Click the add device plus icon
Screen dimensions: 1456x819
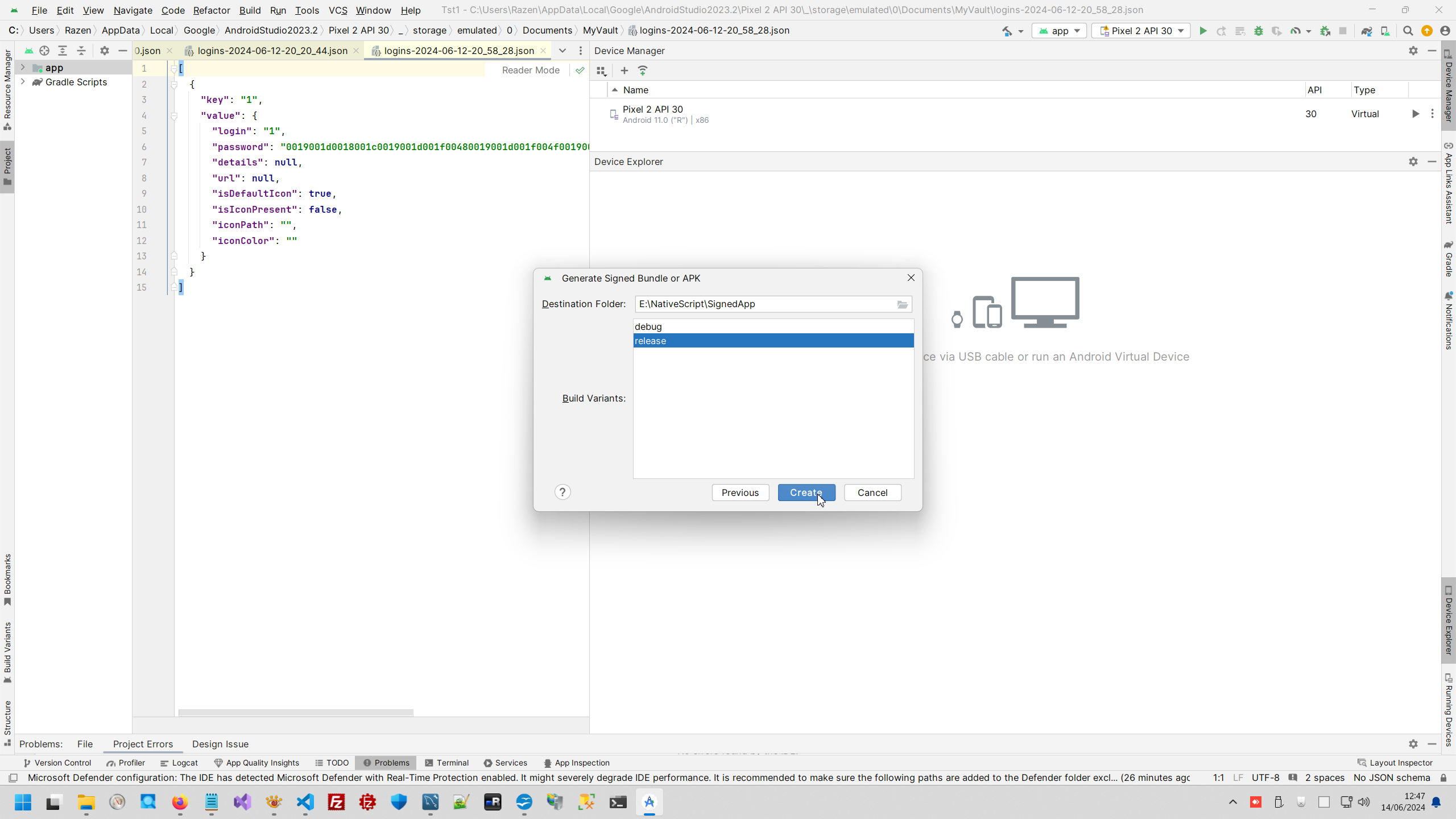pyautogui.click(x=624, y=71)
